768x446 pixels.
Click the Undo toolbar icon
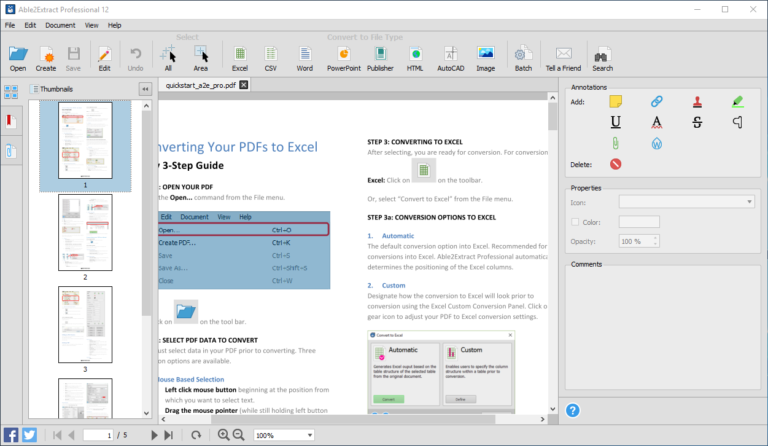136,54
